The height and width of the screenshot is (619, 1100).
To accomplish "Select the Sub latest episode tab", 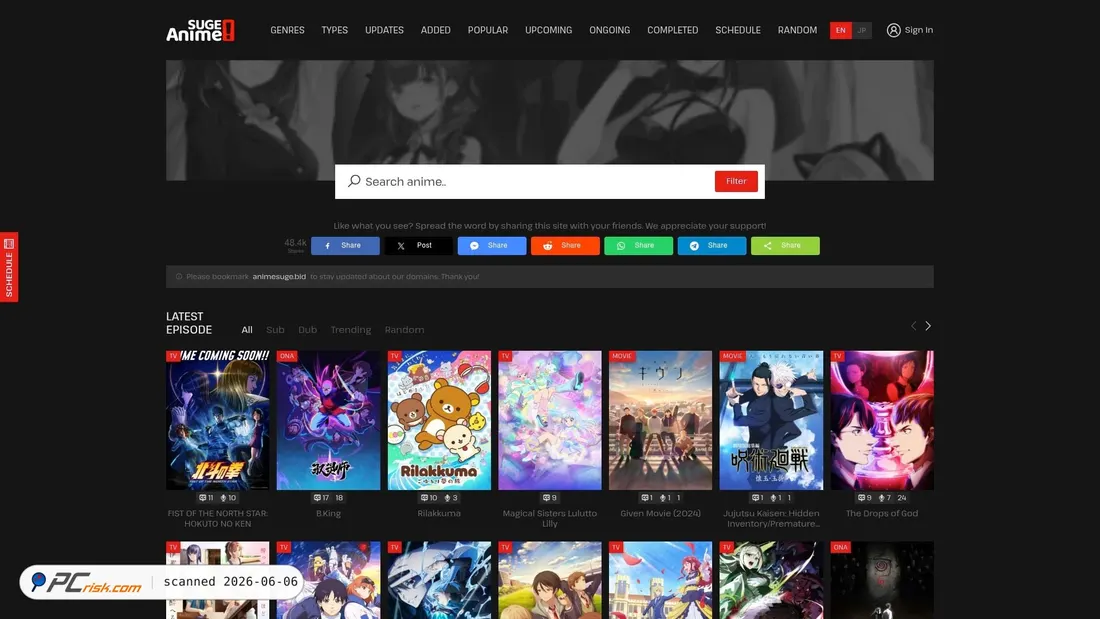I will click(275, 330).
